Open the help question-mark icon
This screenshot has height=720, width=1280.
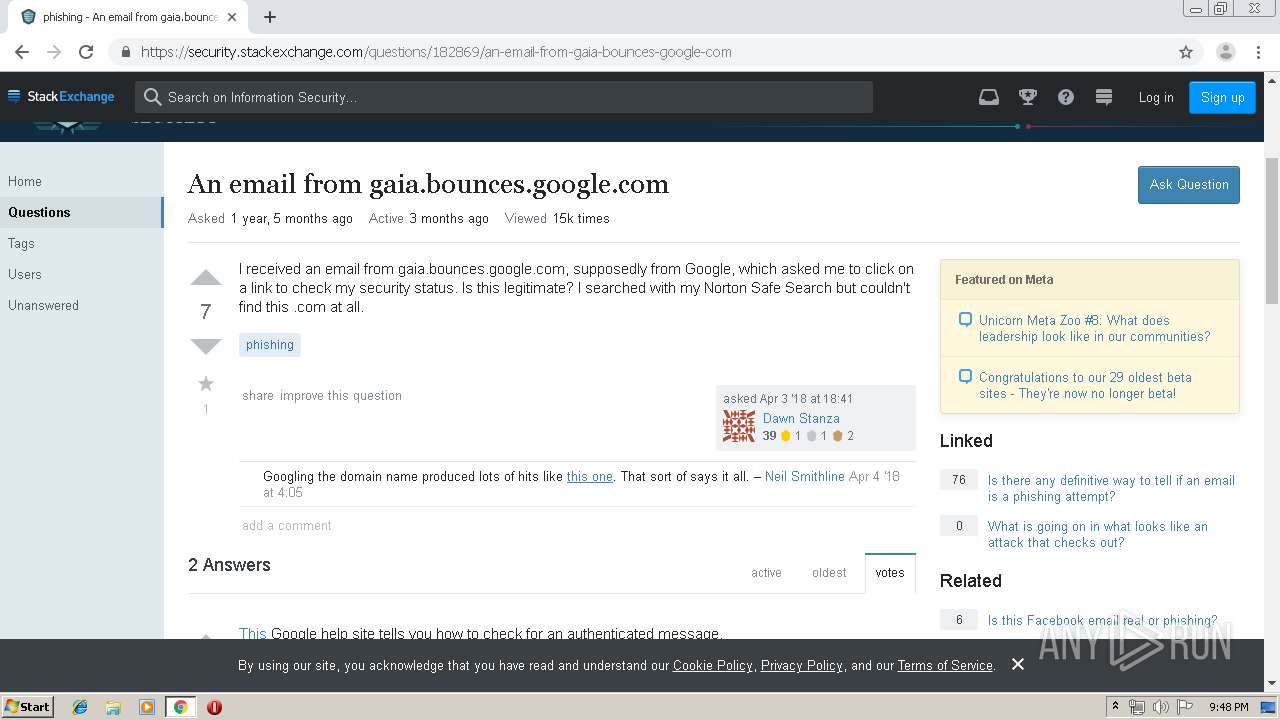[x=1066, y=97]
